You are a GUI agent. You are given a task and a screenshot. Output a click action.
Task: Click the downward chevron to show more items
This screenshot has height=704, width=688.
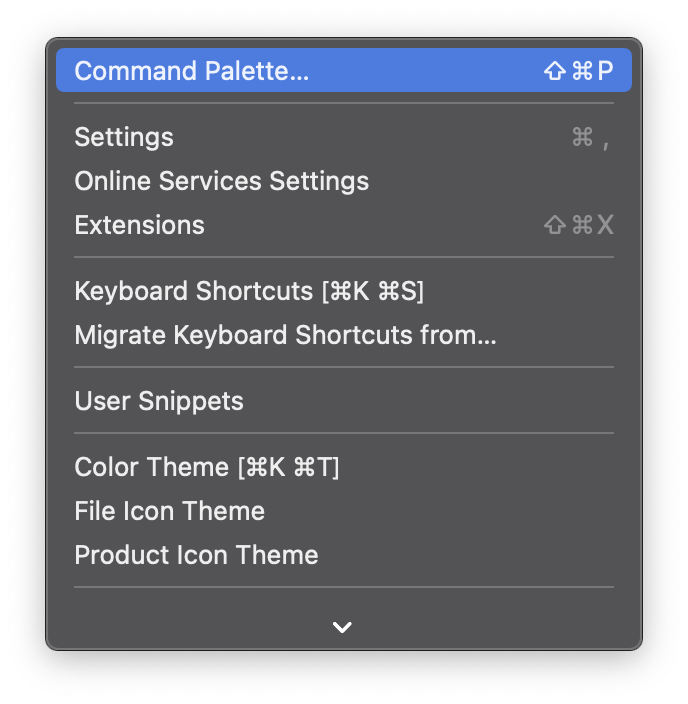[x=342, y=627]
